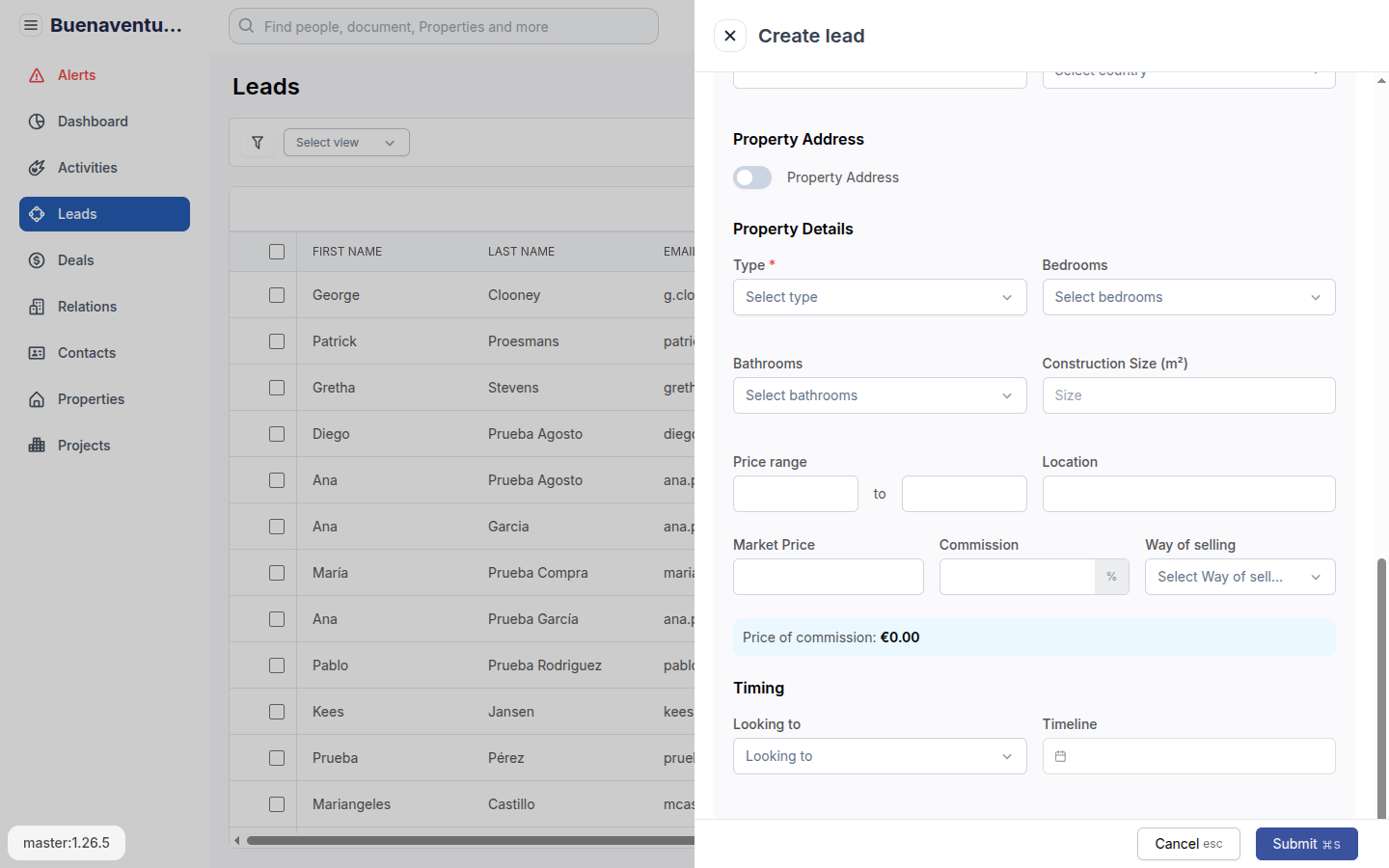Click the left arrow of horizontal scrollbar
The width and height of the screenshot is (1389, 868).
(x=237, y=840)
